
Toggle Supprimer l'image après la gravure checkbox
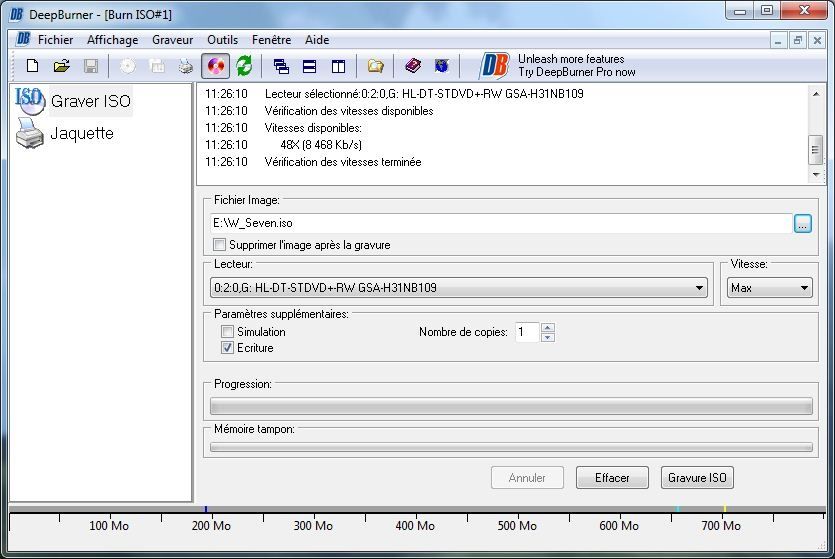click(219, 244)
